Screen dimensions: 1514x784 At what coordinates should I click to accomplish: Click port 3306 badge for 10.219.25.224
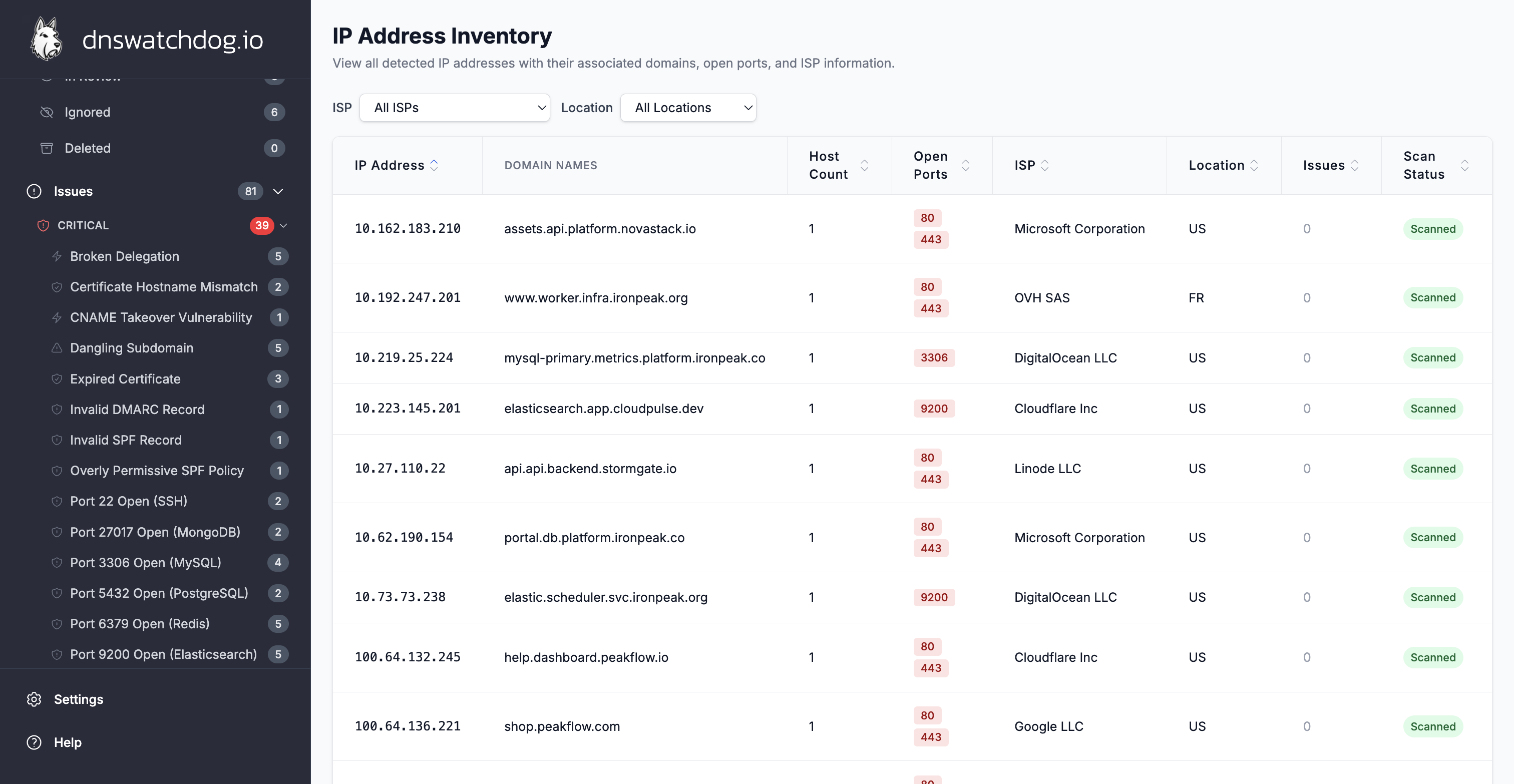coord(934,357)
